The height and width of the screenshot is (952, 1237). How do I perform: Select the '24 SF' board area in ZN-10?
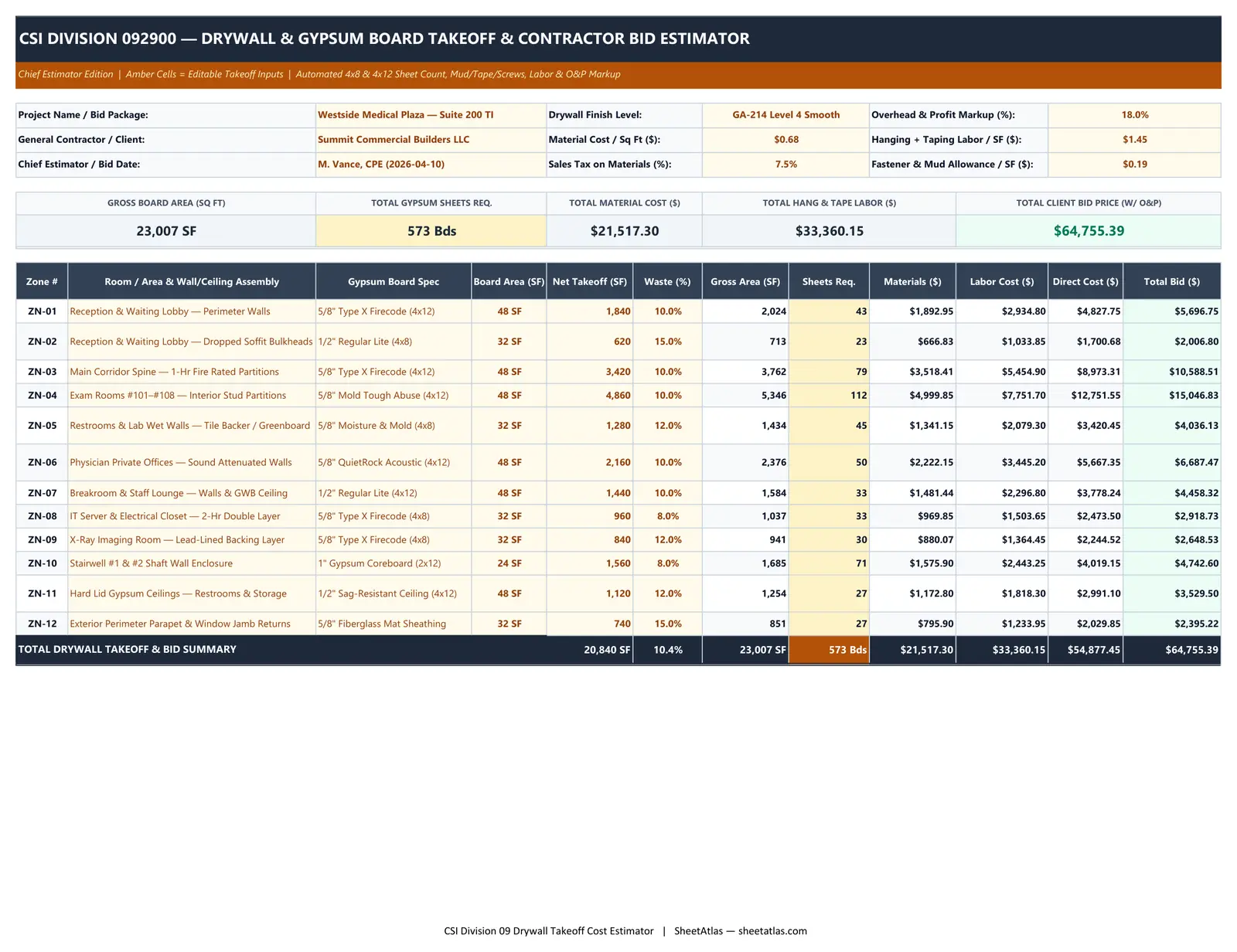(x=509, y=563)
